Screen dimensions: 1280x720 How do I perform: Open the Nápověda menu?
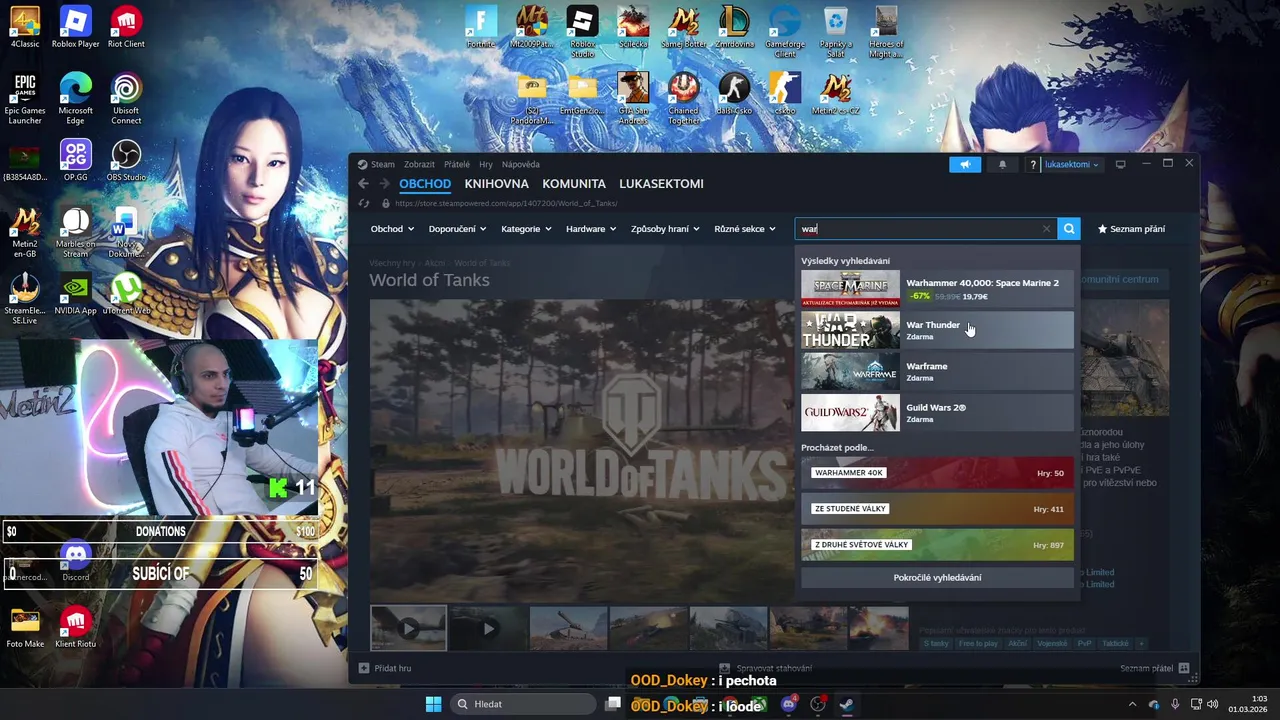[x=521, y=164]
